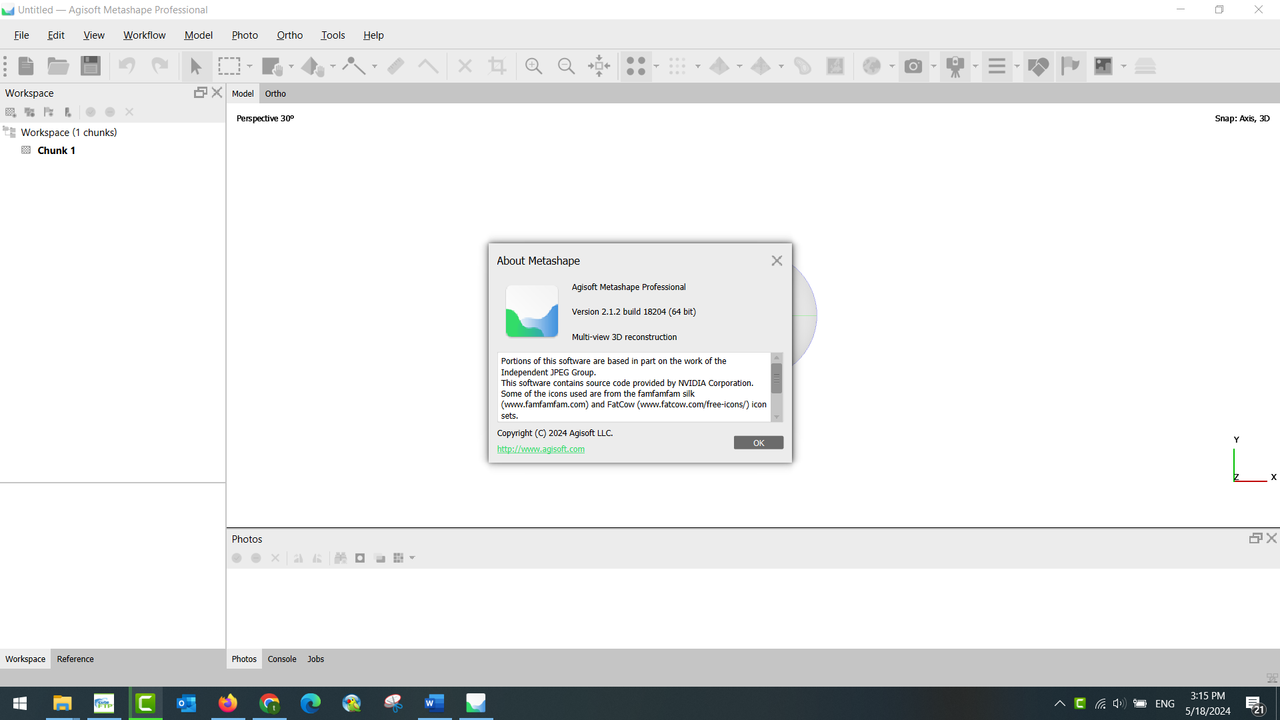
Task: Select the Move Region hand tool
Action: tap(272, 66)
